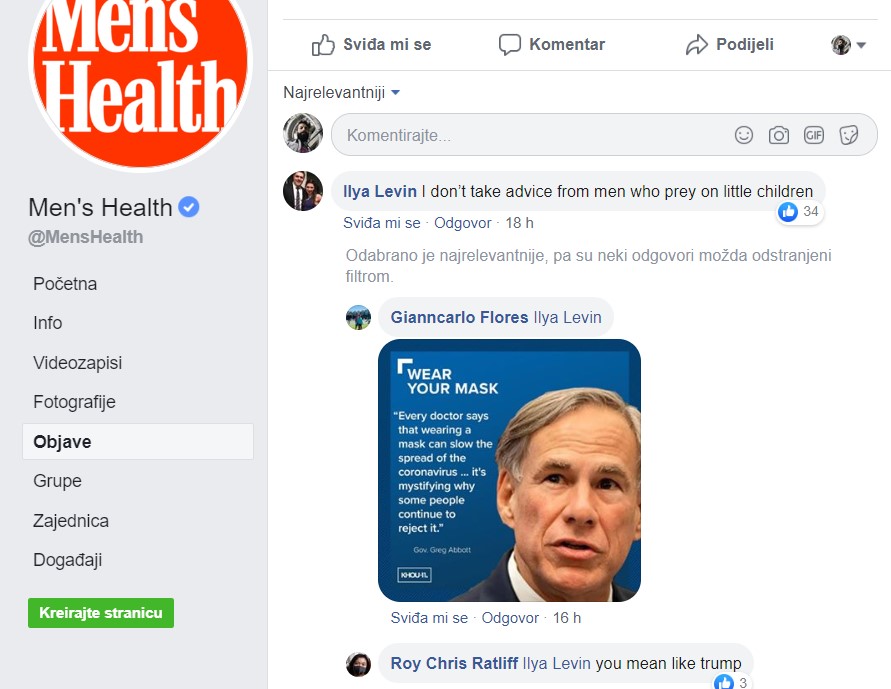891x689 pixels.
Task: Click Odgovor under Ilya Levin's comment
Action: (463, 223)
